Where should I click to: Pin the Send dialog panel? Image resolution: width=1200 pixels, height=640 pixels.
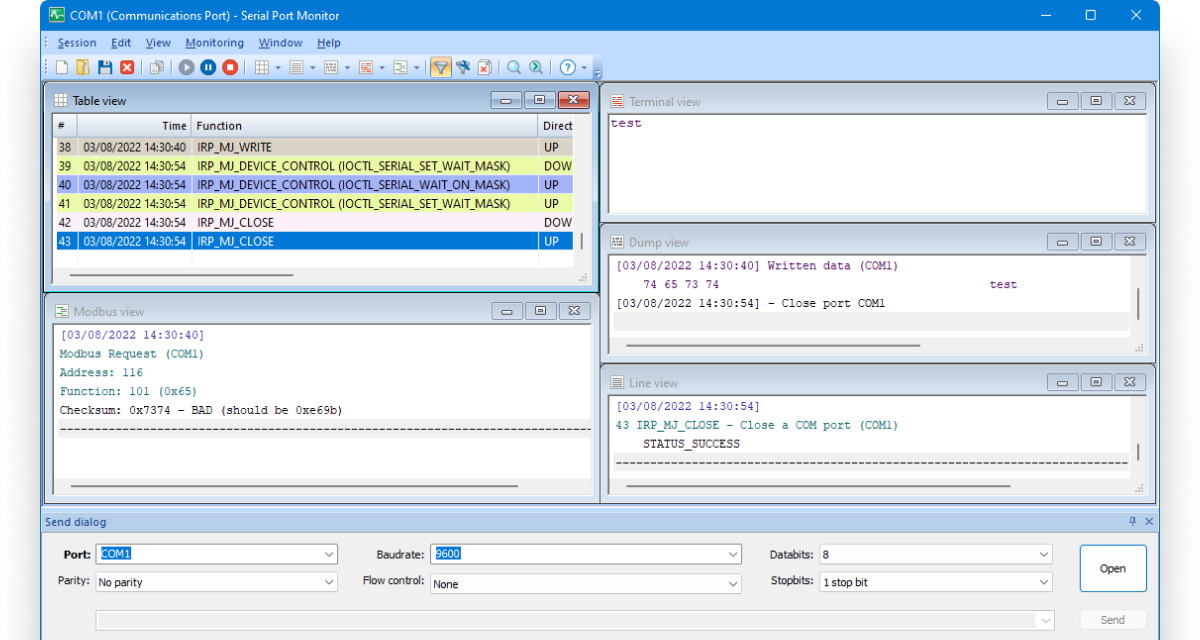[1133, 521]
